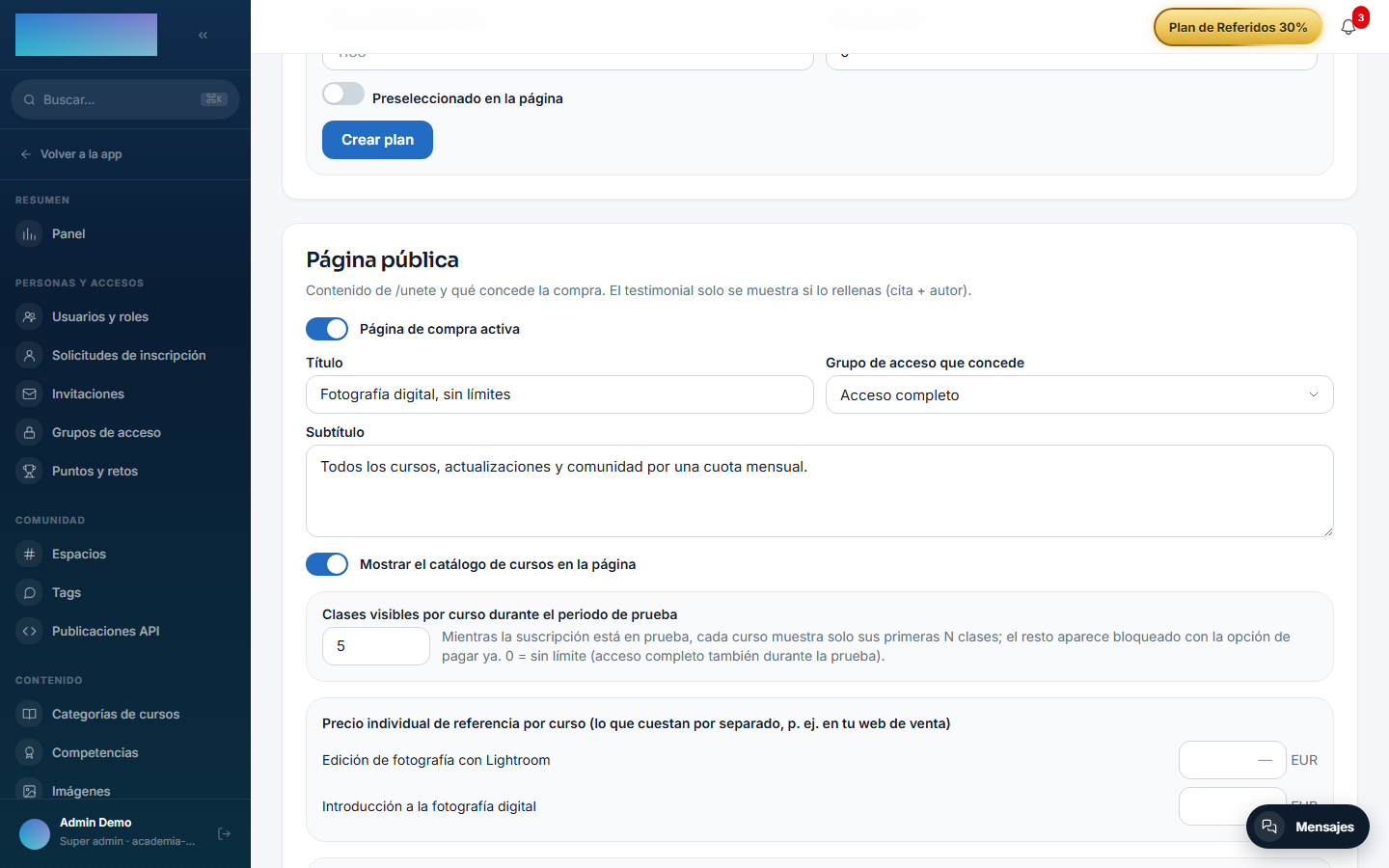This screenshot has height=868, width=1389.
Task: Open Panel in the sidebar
Action: coord(125,234)
